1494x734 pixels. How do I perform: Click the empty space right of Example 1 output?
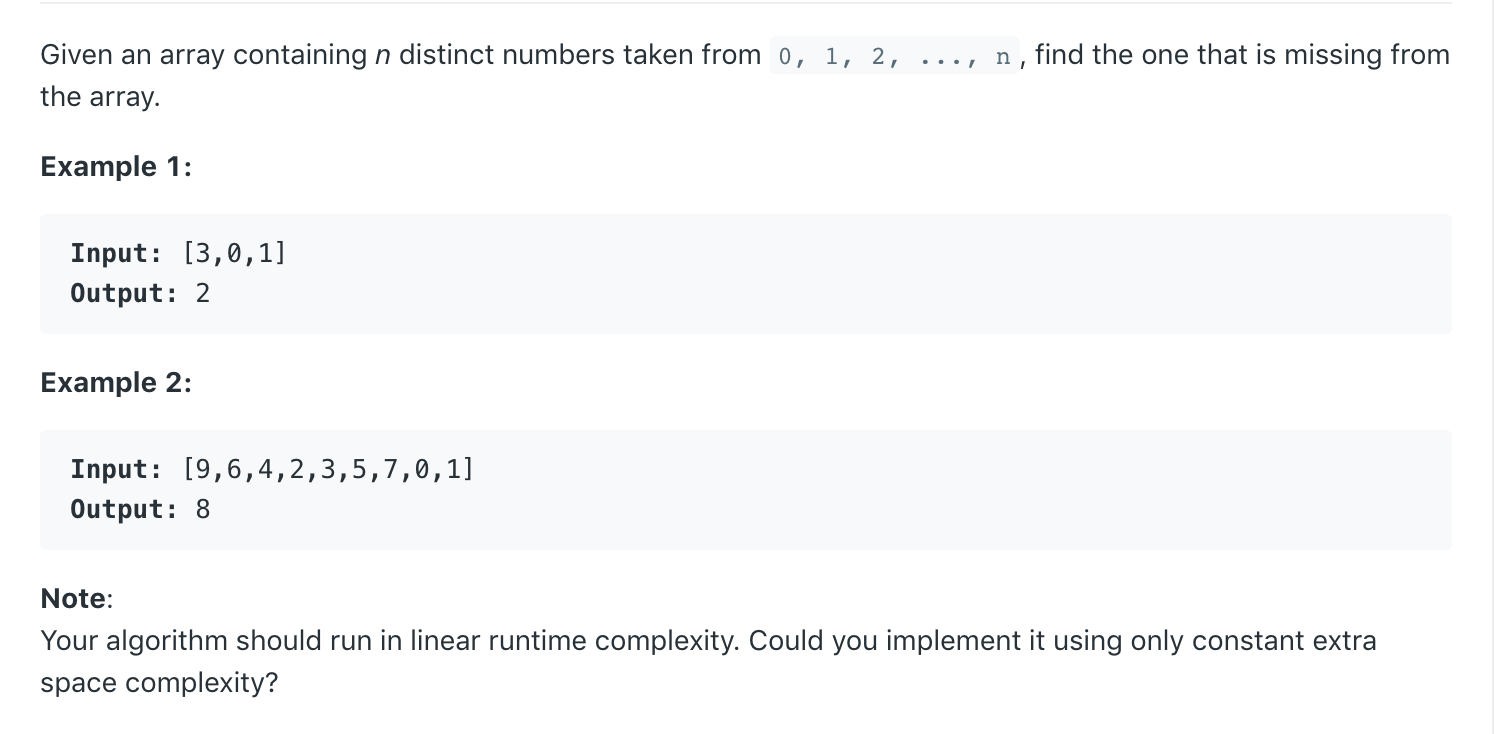click(x=830, y=293)
